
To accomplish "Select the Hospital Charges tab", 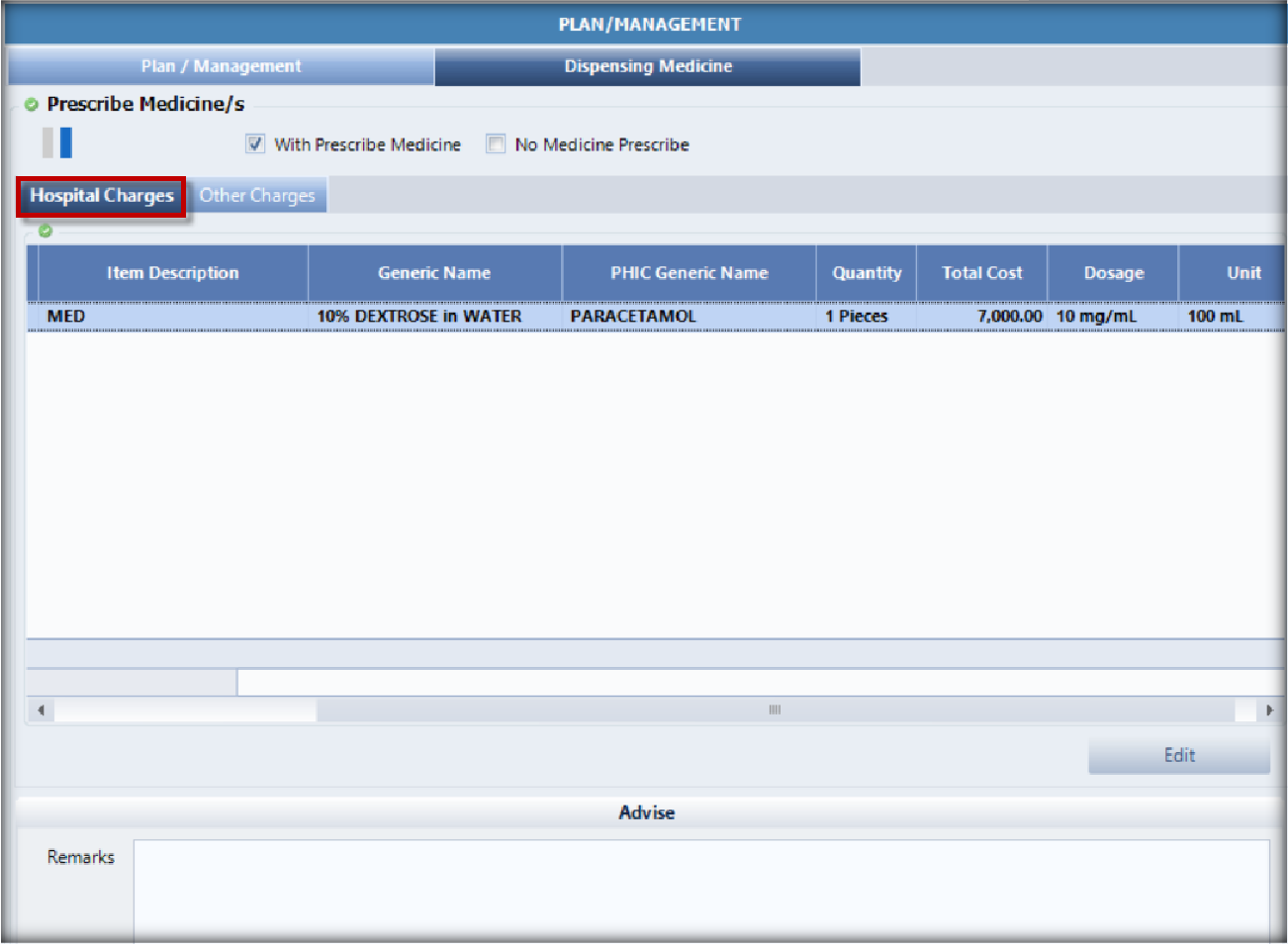I will (101, 196).
